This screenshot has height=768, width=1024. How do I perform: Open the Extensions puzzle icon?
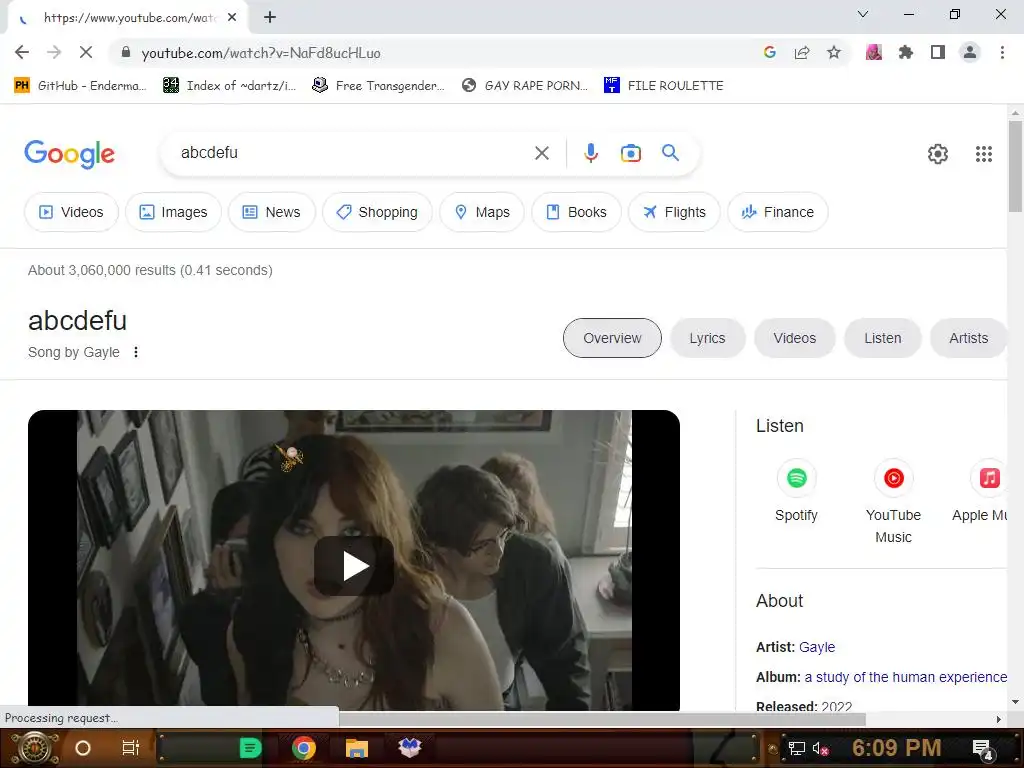905,52
